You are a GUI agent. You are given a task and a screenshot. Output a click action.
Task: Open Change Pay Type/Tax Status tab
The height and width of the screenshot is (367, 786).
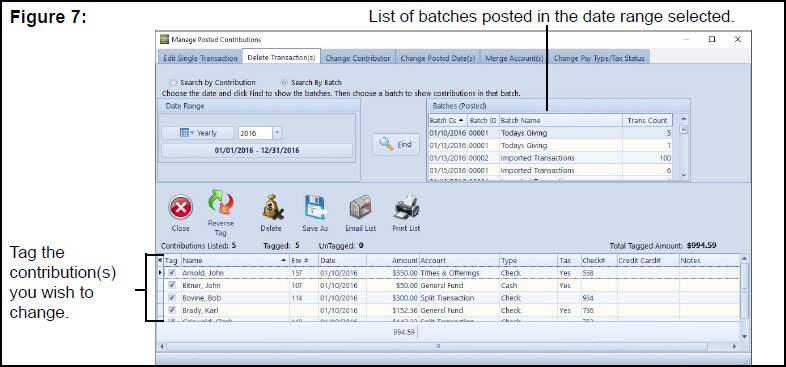(x=599, y=58)
